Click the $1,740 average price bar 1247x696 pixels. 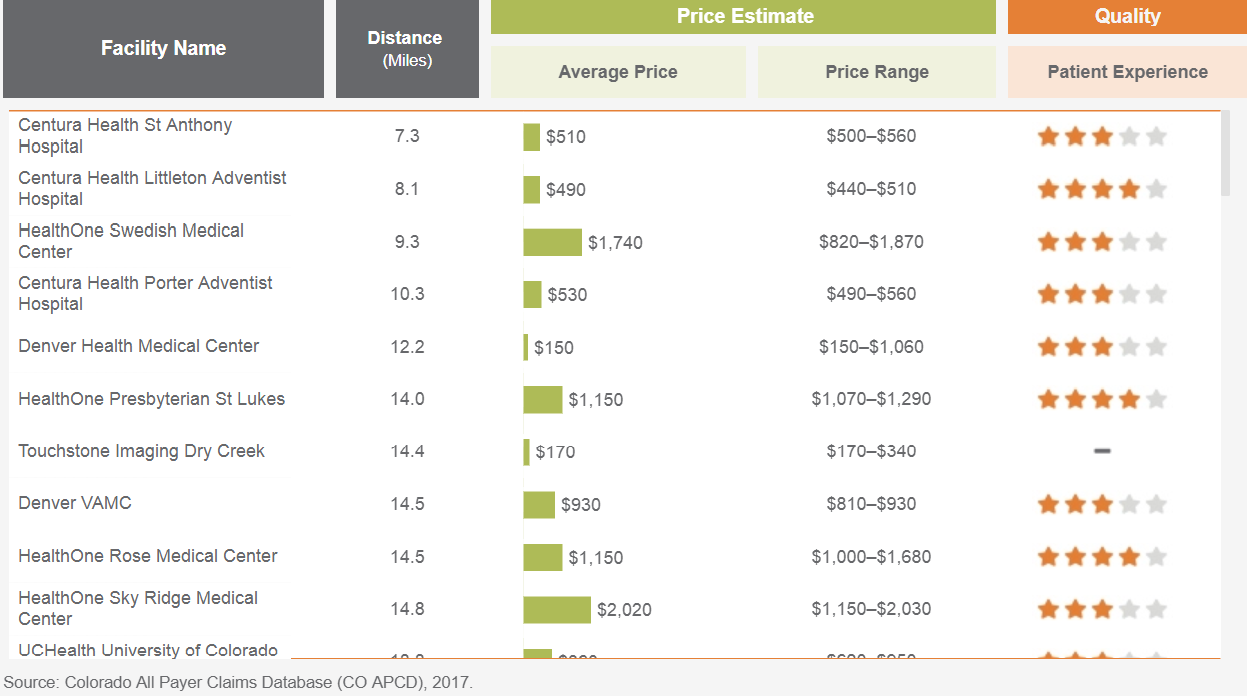point(552,242)
